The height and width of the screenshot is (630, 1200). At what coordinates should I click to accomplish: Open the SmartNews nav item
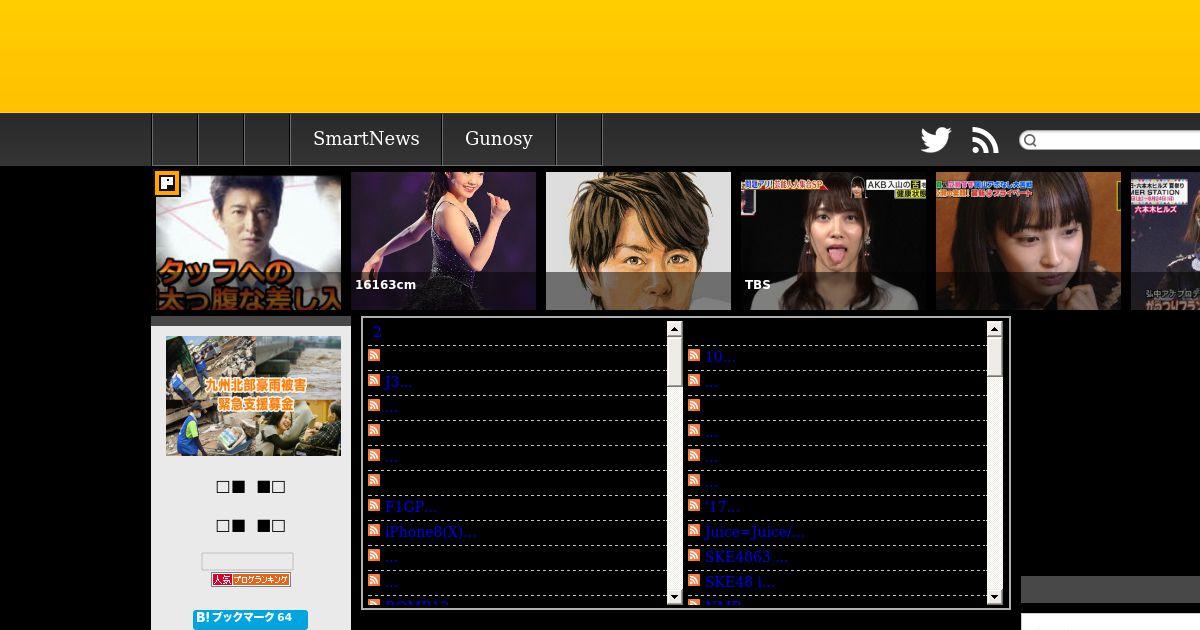(x=366, y=139)
